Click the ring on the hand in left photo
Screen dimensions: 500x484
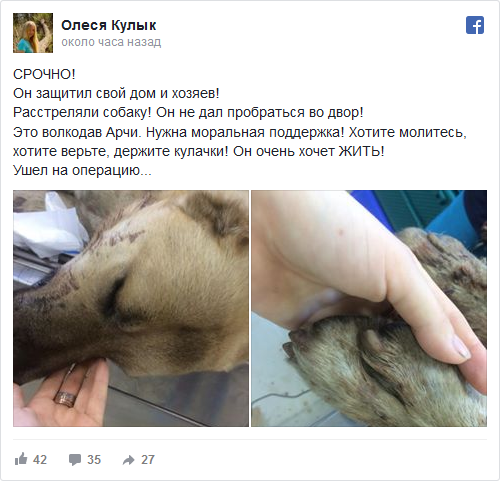coord(66,398)
